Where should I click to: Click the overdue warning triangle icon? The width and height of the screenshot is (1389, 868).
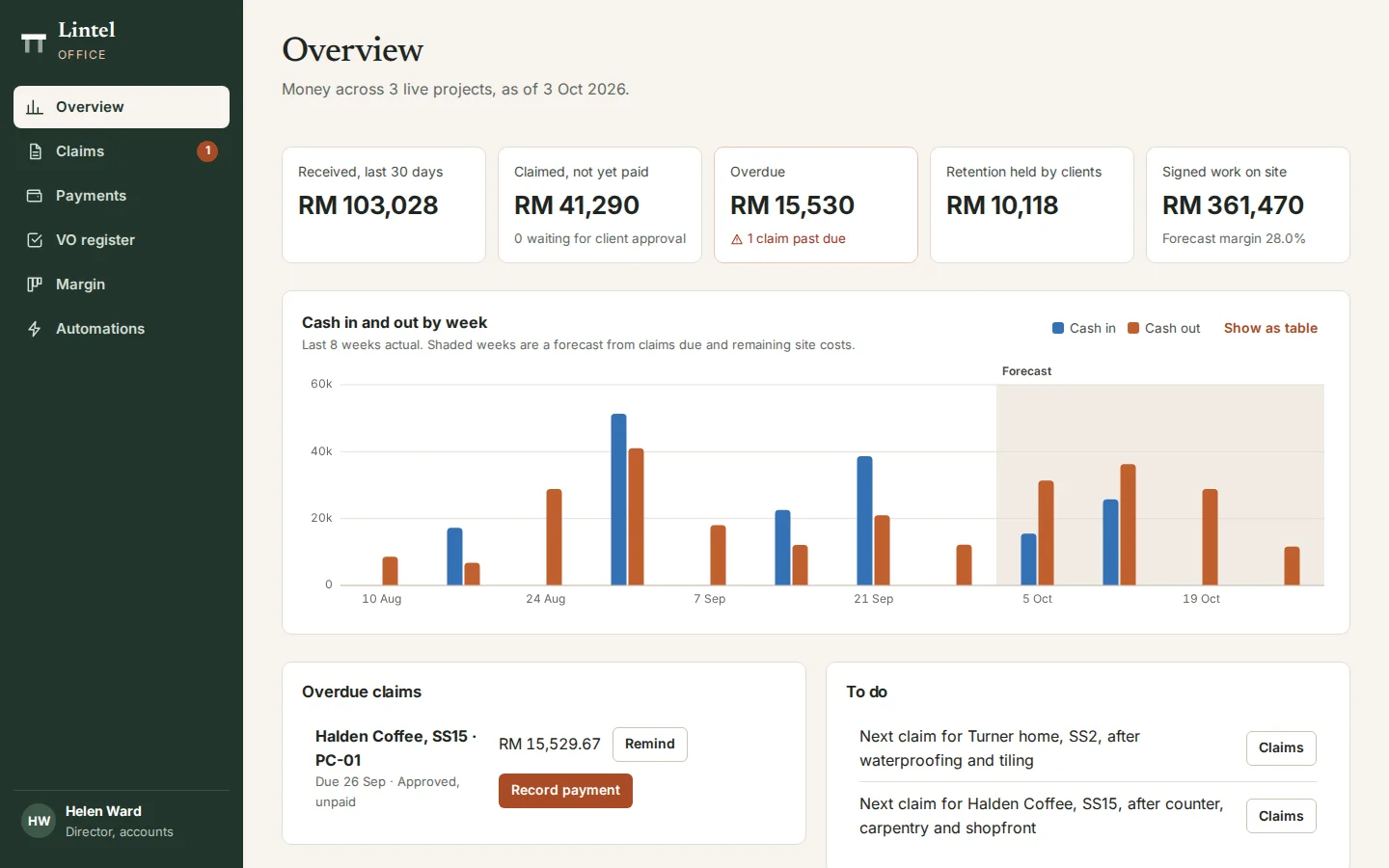coord(737,239)
